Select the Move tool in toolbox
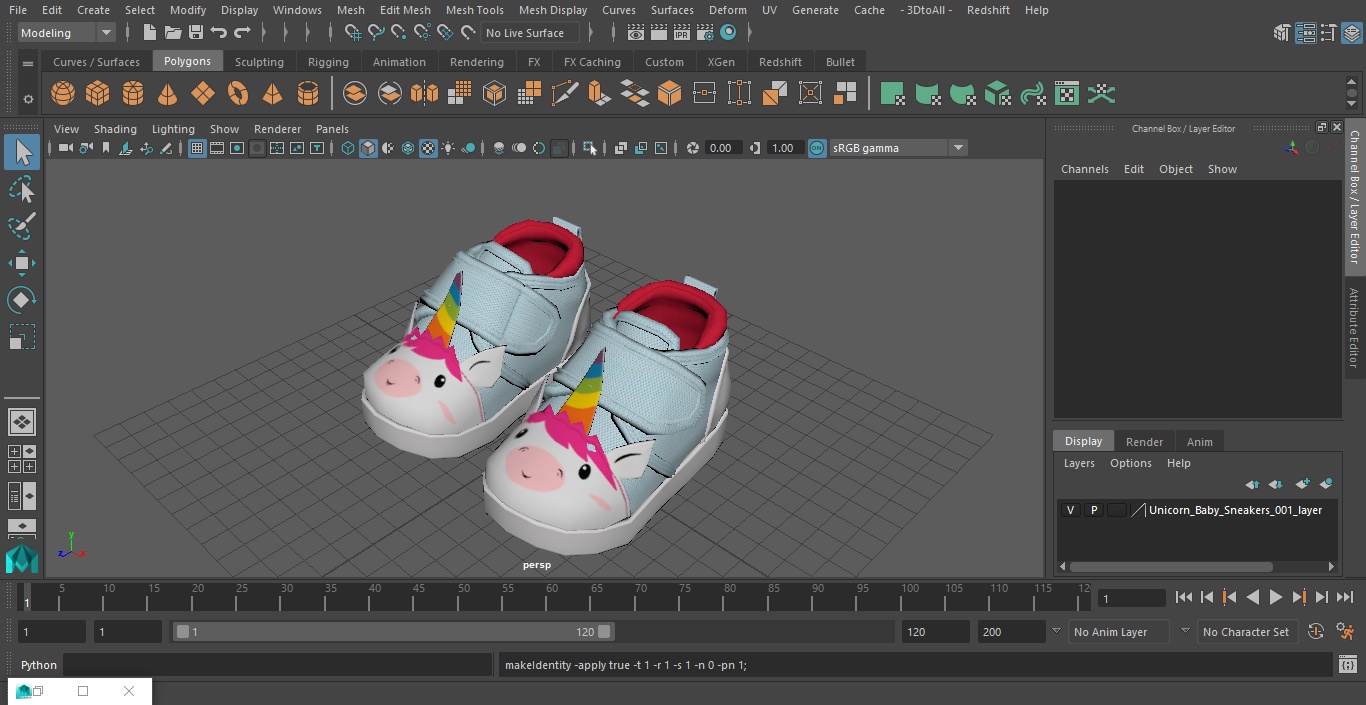The height and width of the screenshot is (705, 1366). [x=22, y=264]
